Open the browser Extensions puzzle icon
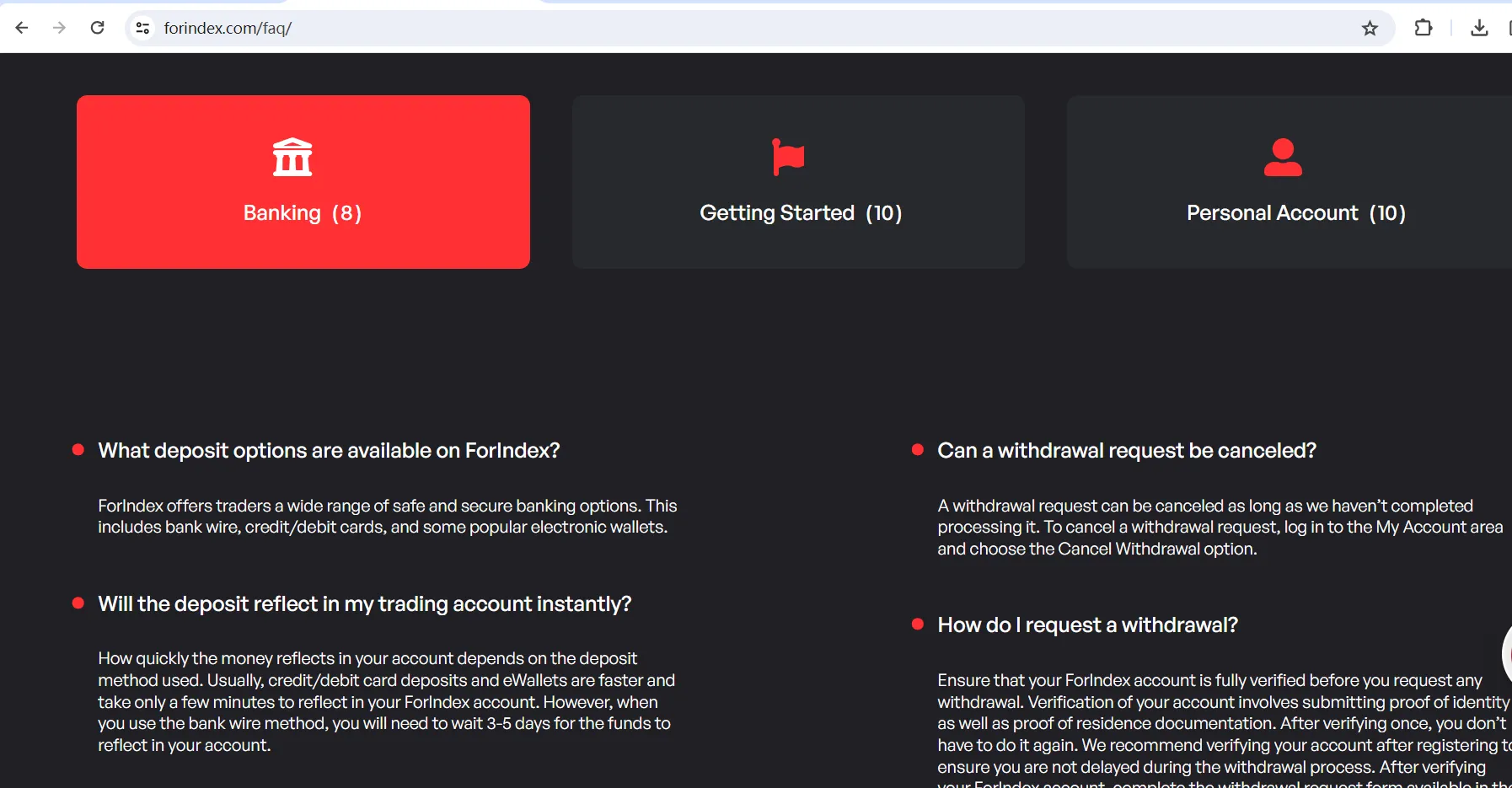Viewport: 1512px width, 788px height. click(x=1424, y=28)
